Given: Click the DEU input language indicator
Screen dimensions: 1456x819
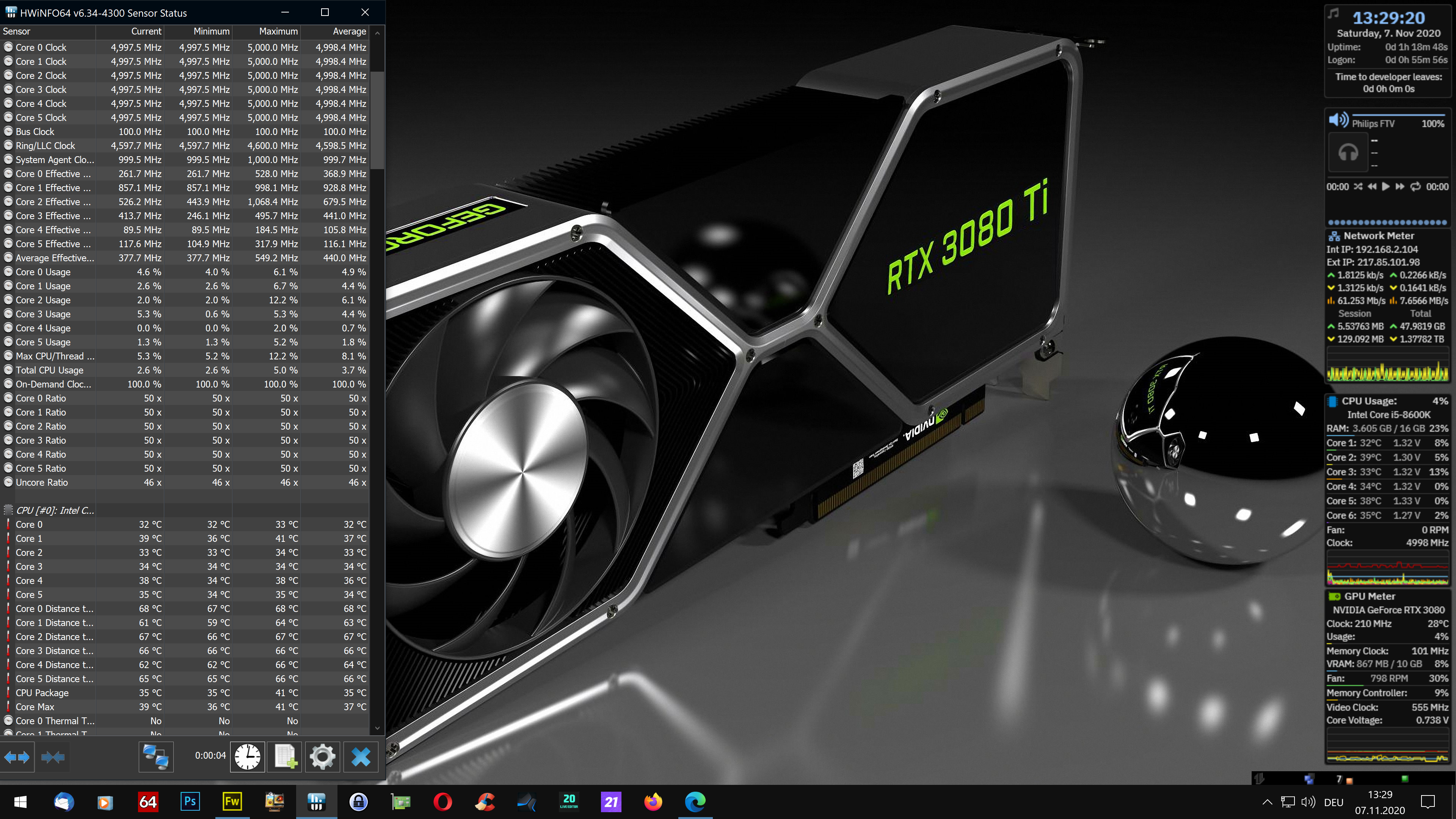Looking at the screenshot, I should (x=1334, y=802).
